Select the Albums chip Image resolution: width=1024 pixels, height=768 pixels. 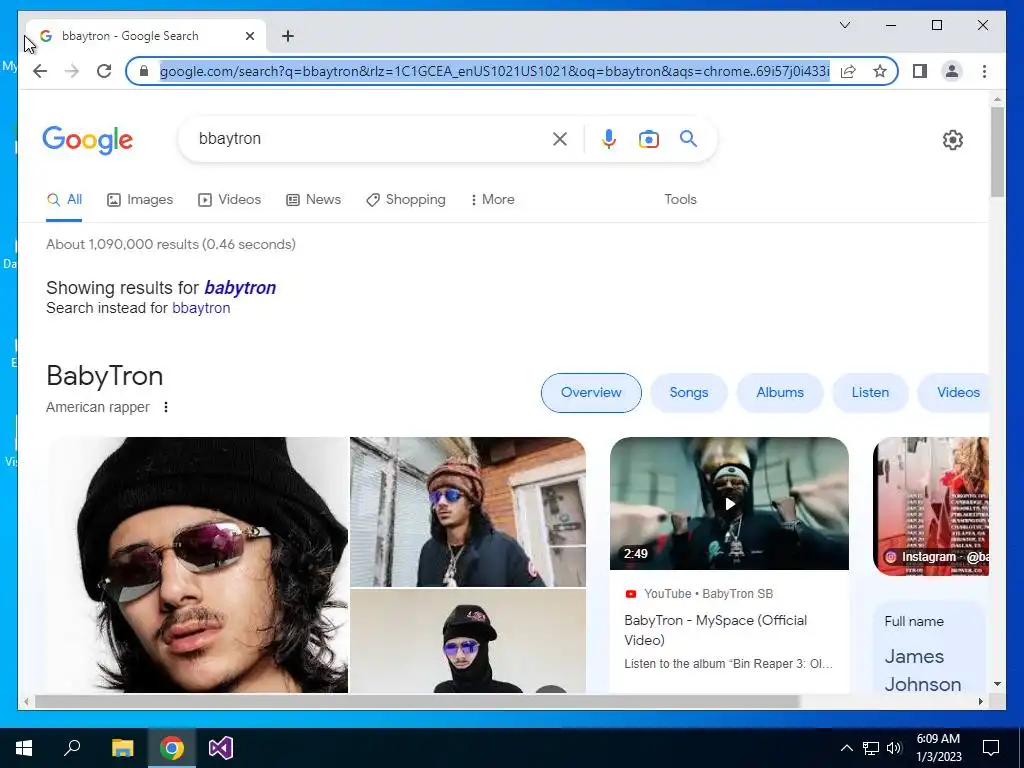point(780,393)
